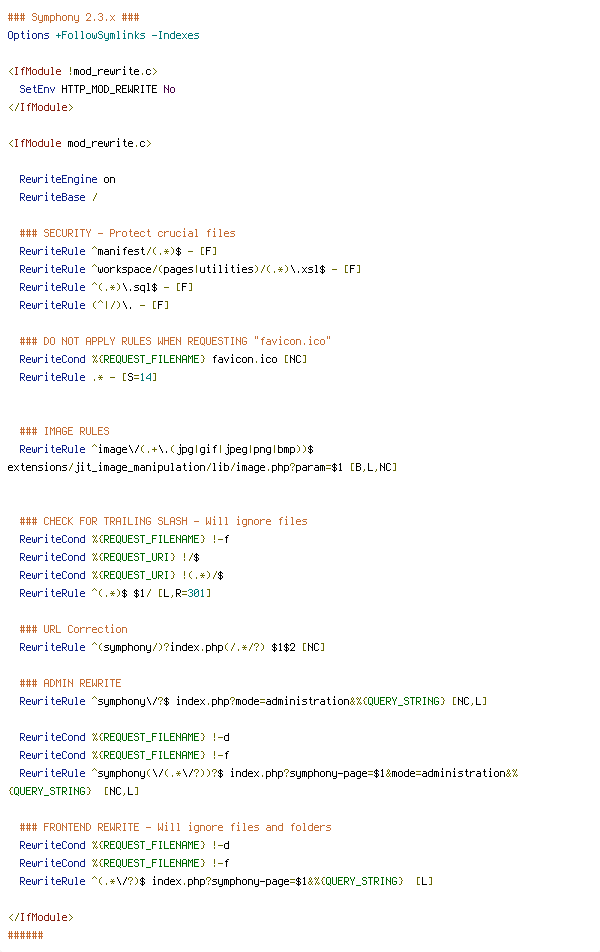
Task: Click the jit_image_manipulation/lib/image.php line
Action: (x=202, y=468)
